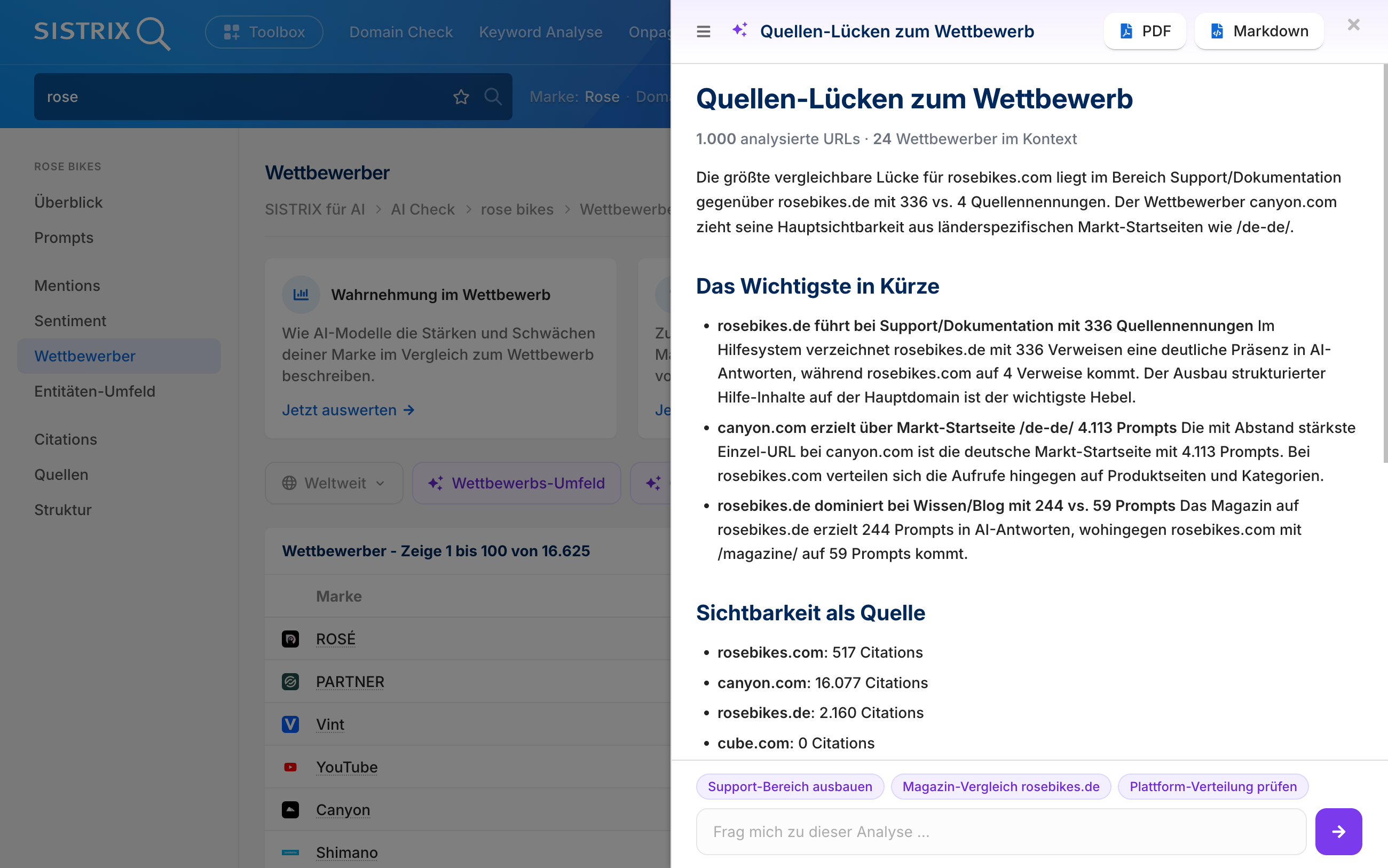Screen dimensions: 1388x868
Task: Click Shimano brand logo icon
Action: (290, 853)
